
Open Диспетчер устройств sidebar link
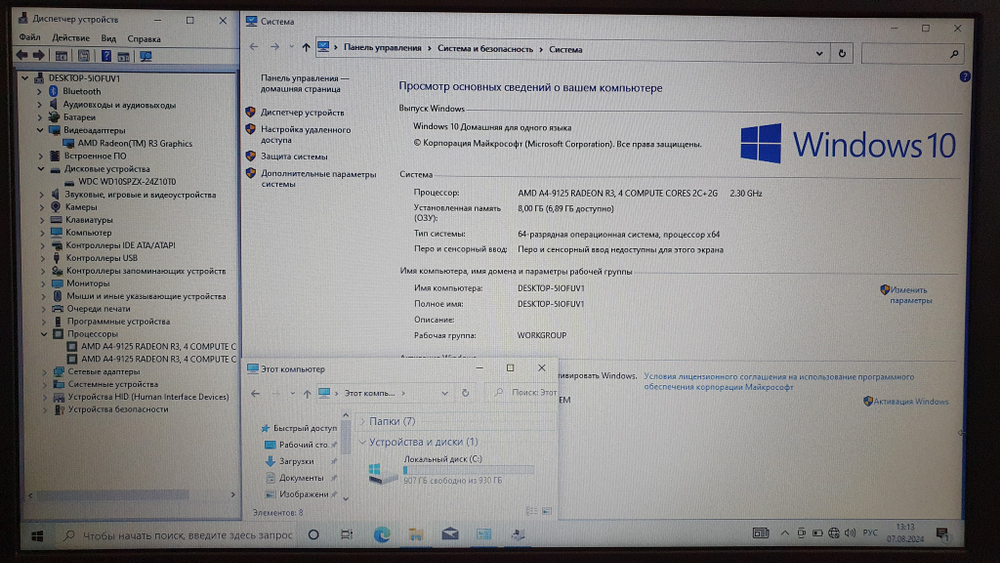pos(302,112)
